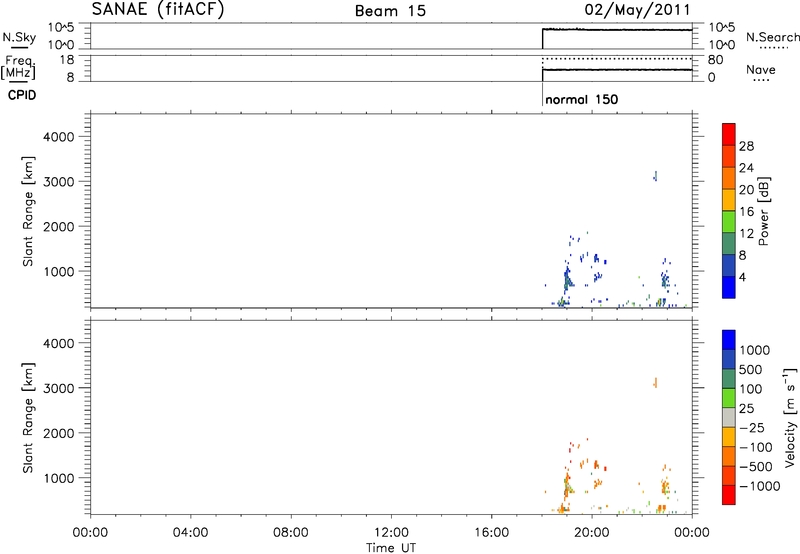This screenshot has width=800, height=554.
Task: Click the 500 velocity scale label
Action: click(x=751, y=370)
